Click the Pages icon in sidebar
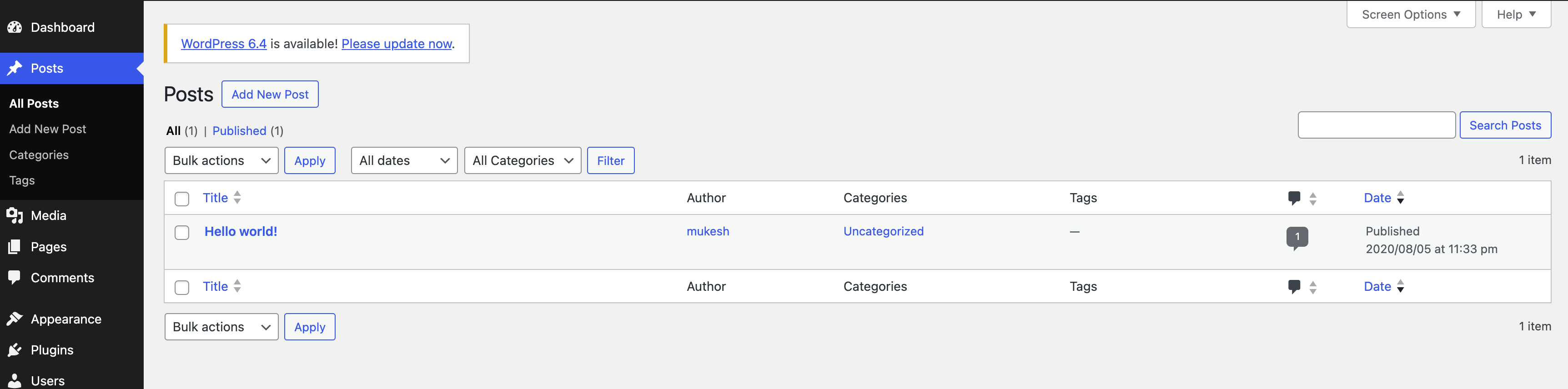 pyautogui.click(x=15, y=247)
